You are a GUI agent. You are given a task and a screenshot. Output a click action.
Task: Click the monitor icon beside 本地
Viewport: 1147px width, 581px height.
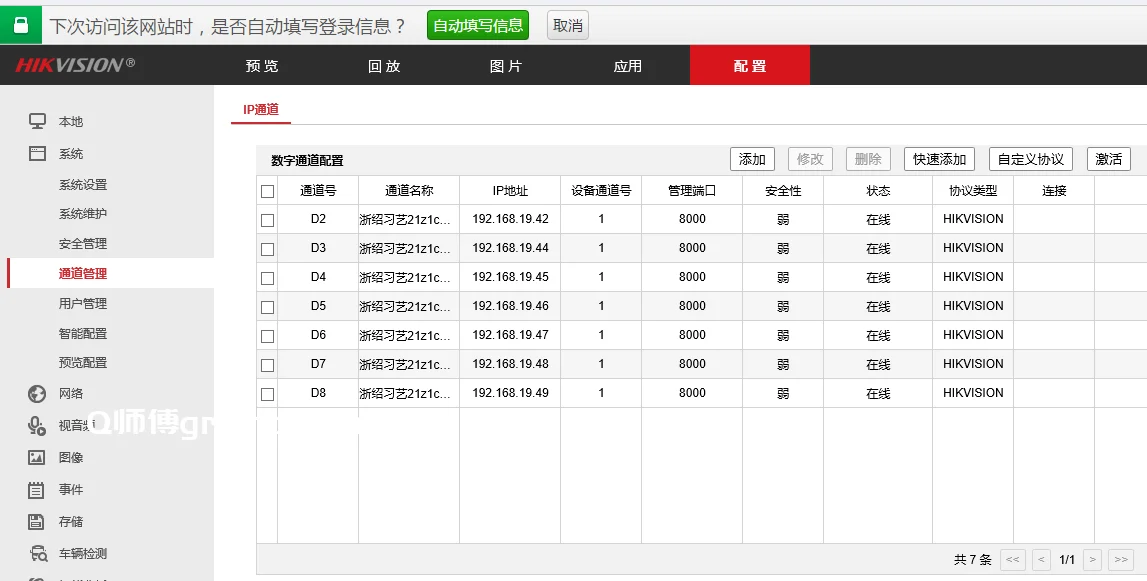(x=37, y=122)
